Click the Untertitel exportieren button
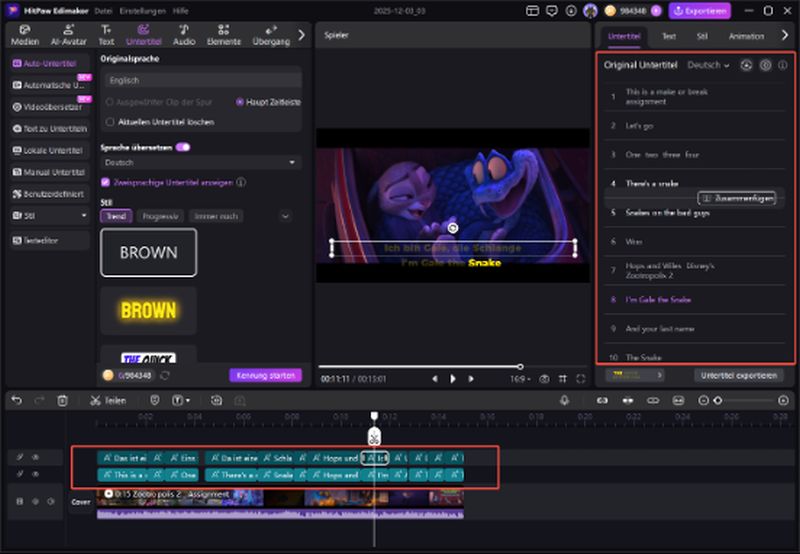Image resolution: width=800 pixels, height=554 pixels. click(x=737, y=375)
